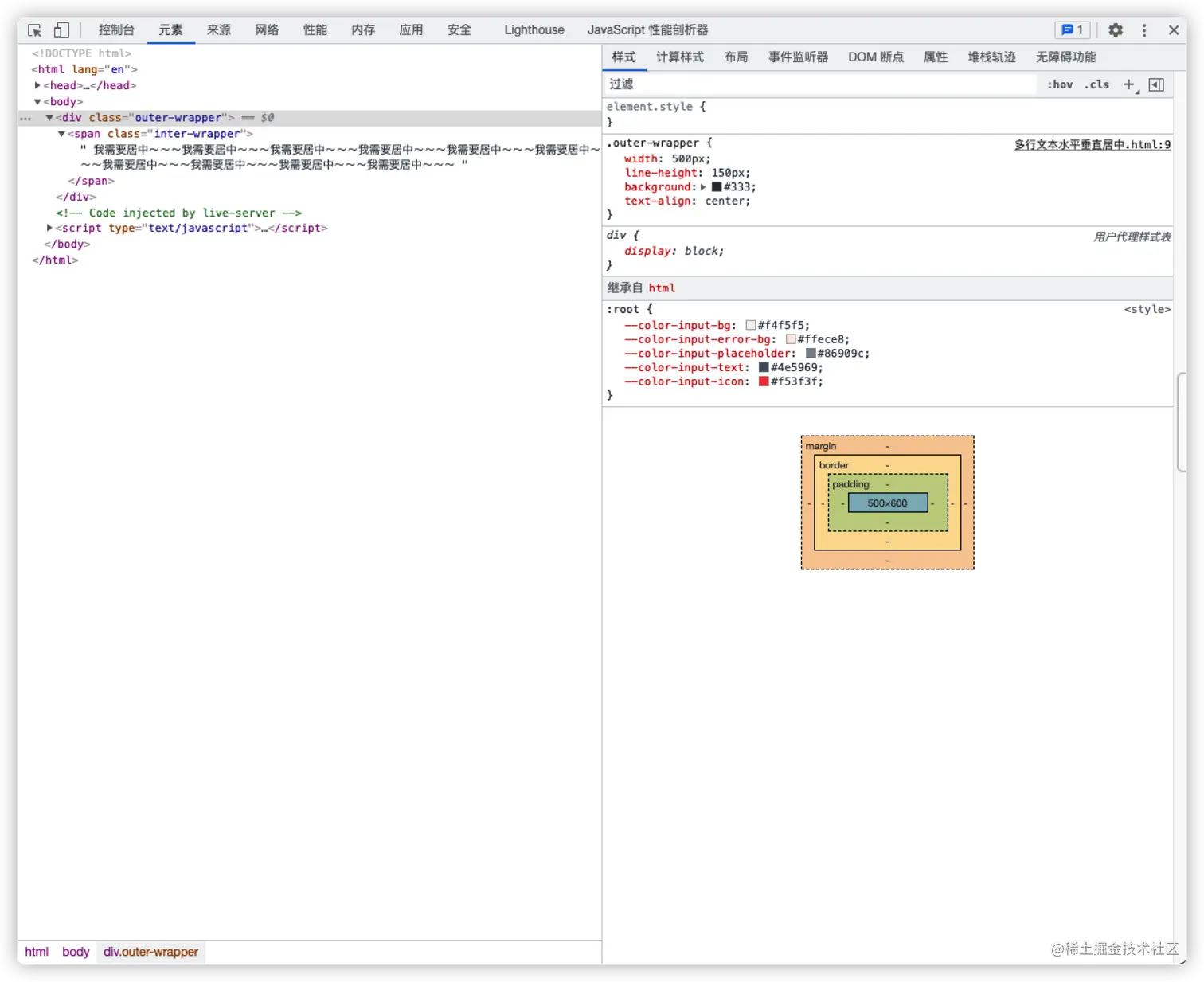This screenshot has width=1204, height=982.
Task: Select the html lang="en" node
Action: [84, 69]
